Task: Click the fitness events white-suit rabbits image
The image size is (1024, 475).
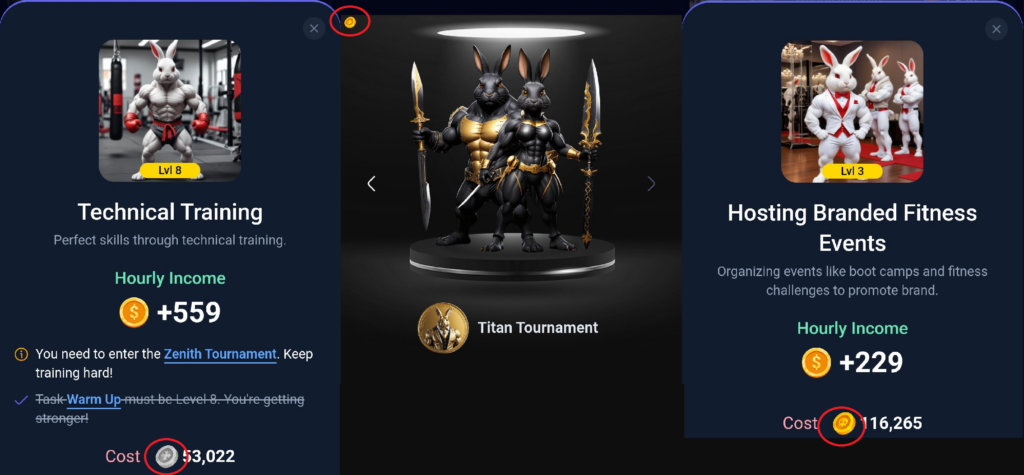Action: (x=852, y=112)
